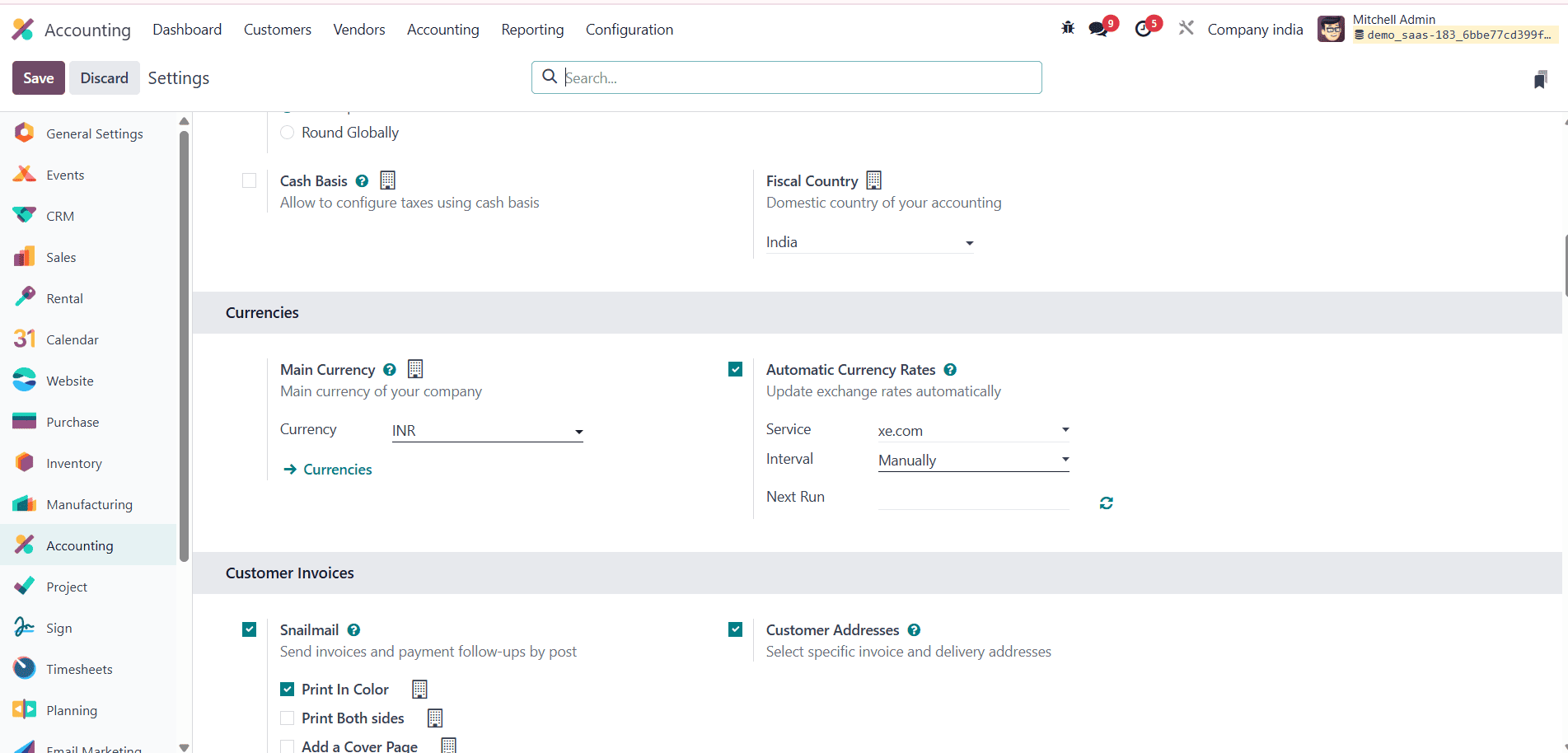Click the Automatic Currency Rates help icon
Screen dimensions: 1568x753
(x=950, y=370)
